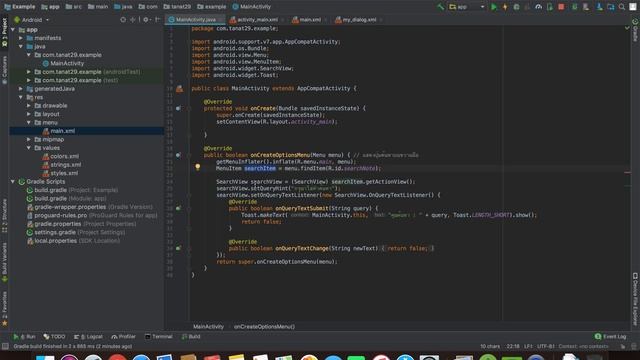The height and width of the screenshot is (360, 640).
Task: Click the onCreateOptionsMenu() breadcrumb below editor
Action: pyautogui.click(x=264, y=327)
